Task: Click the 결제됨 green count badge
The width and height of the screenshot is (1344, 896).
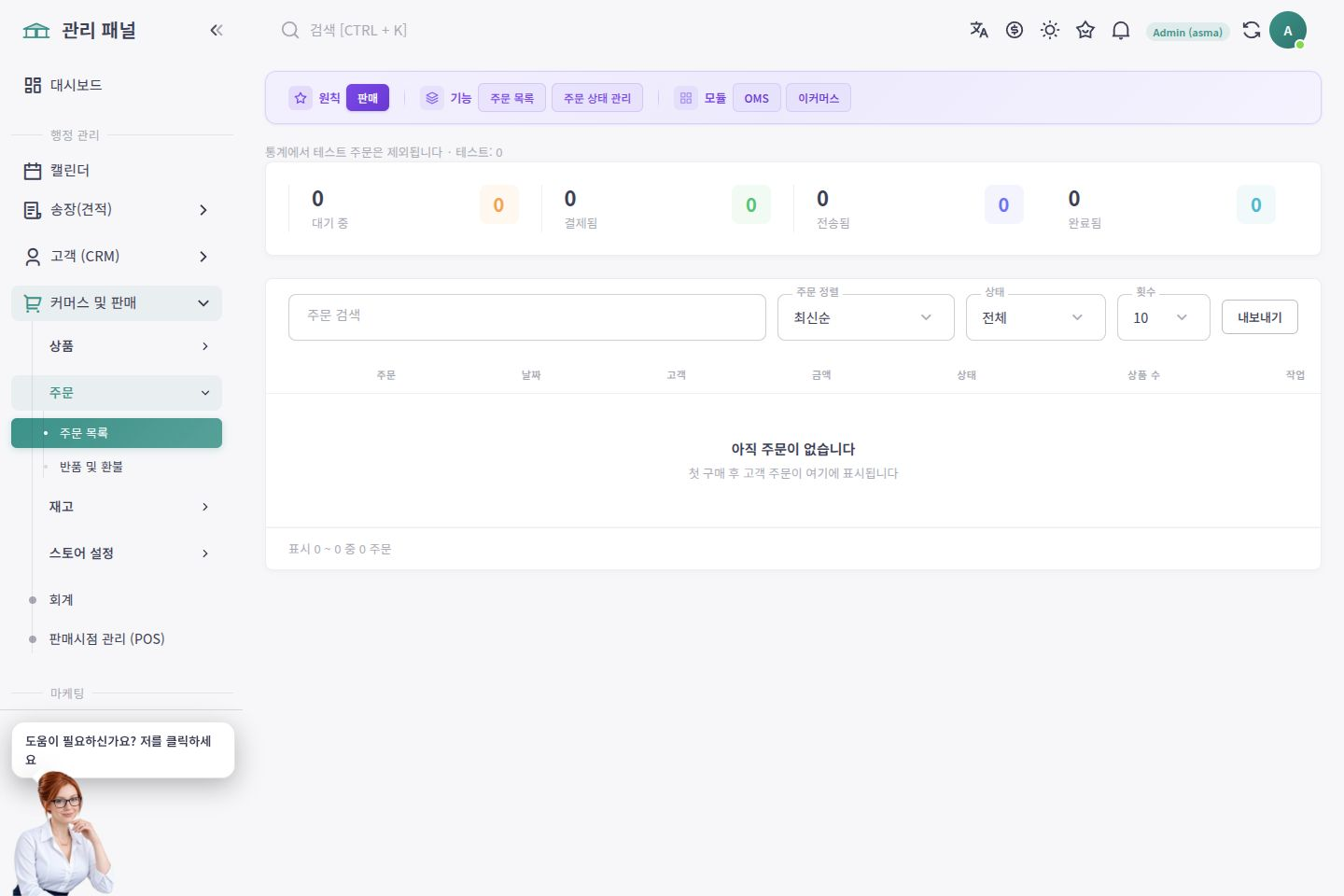Action: point(751,205)
